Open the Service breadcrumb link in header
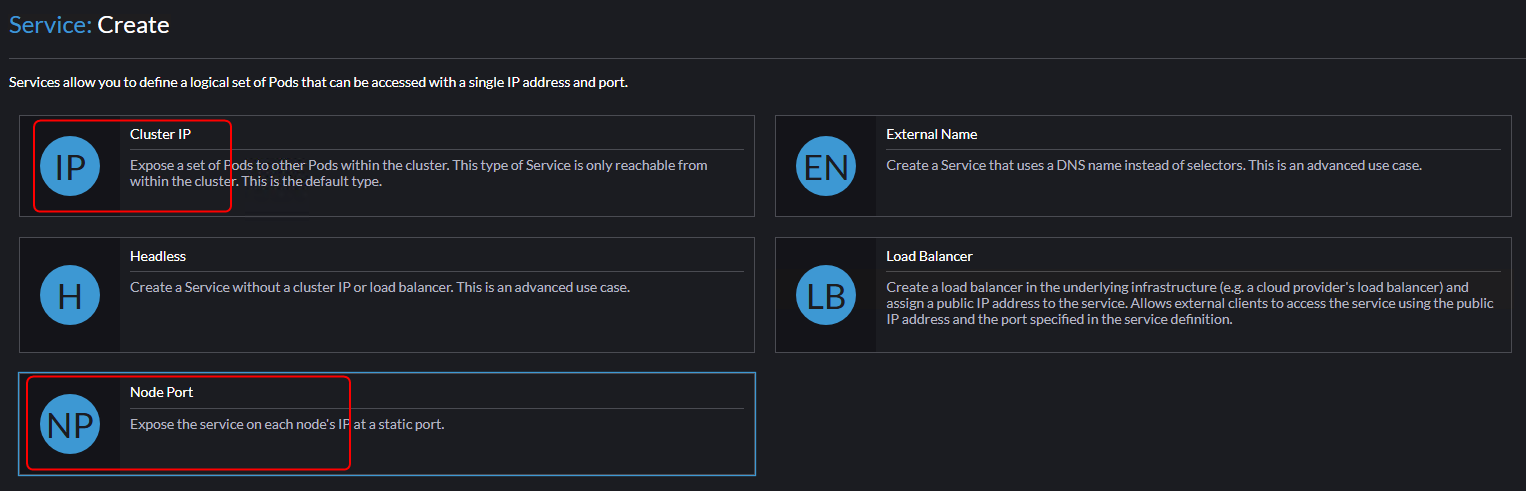 click(50, 25)
